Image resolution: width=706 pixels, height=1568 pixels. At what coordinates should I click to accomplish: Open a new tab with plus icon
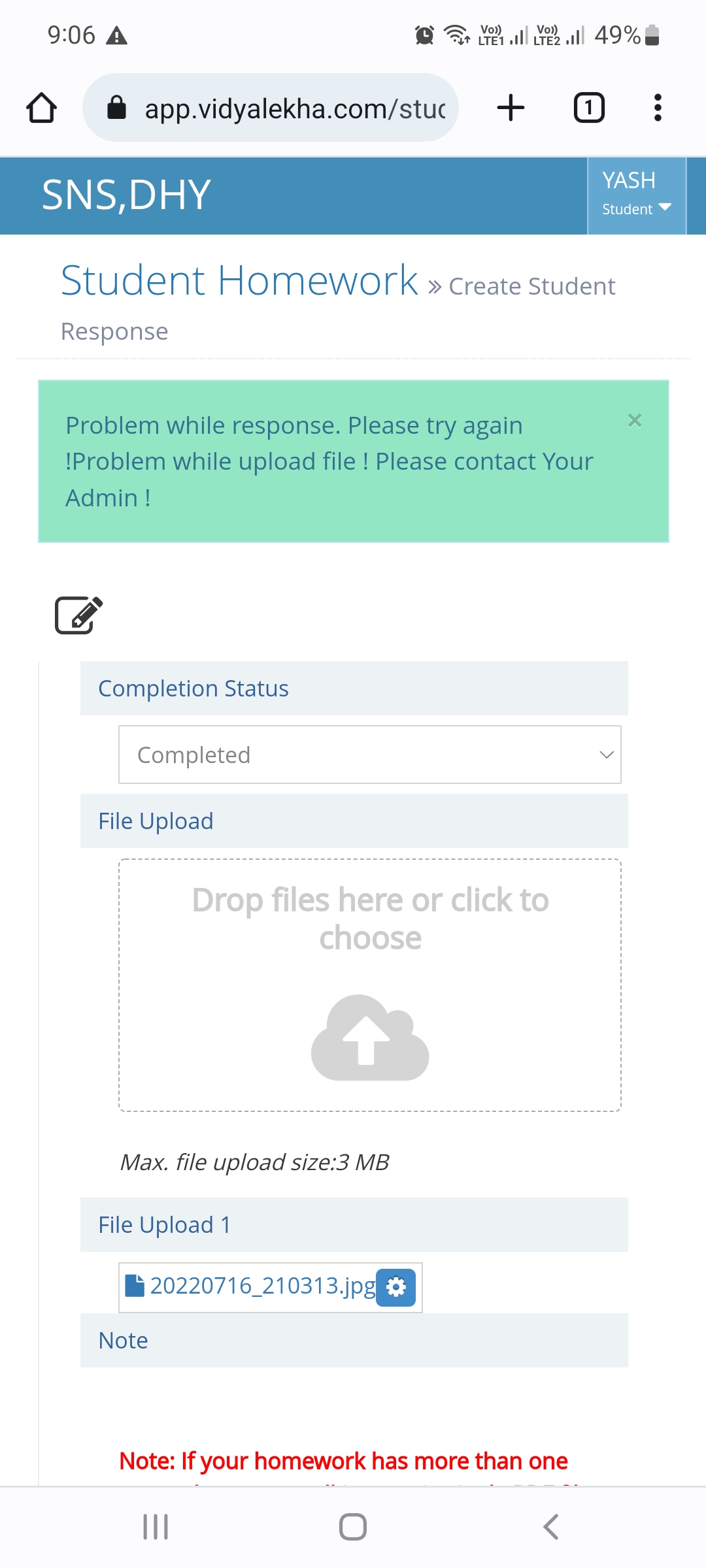point(511,108)
